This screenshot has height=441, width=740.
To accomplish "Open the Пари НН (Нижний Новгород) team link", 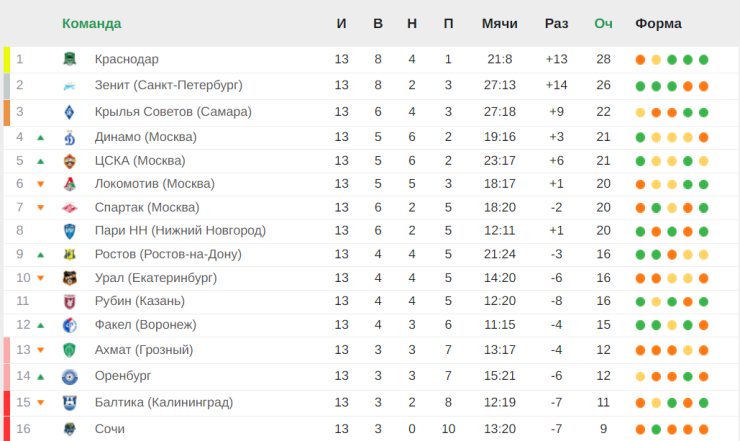I will [180, 230].
